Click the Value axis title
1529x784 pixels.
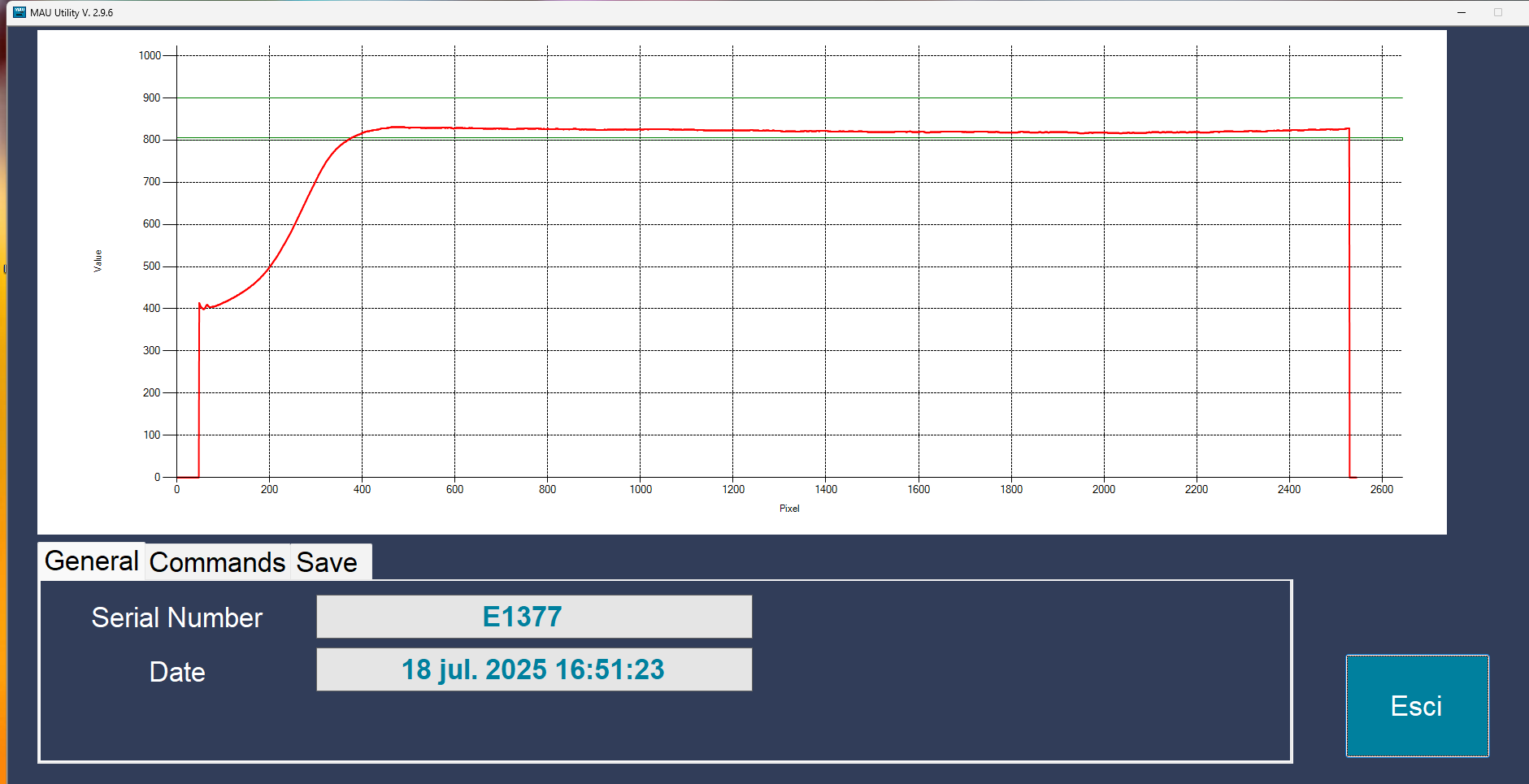click(x=98, y=261)
